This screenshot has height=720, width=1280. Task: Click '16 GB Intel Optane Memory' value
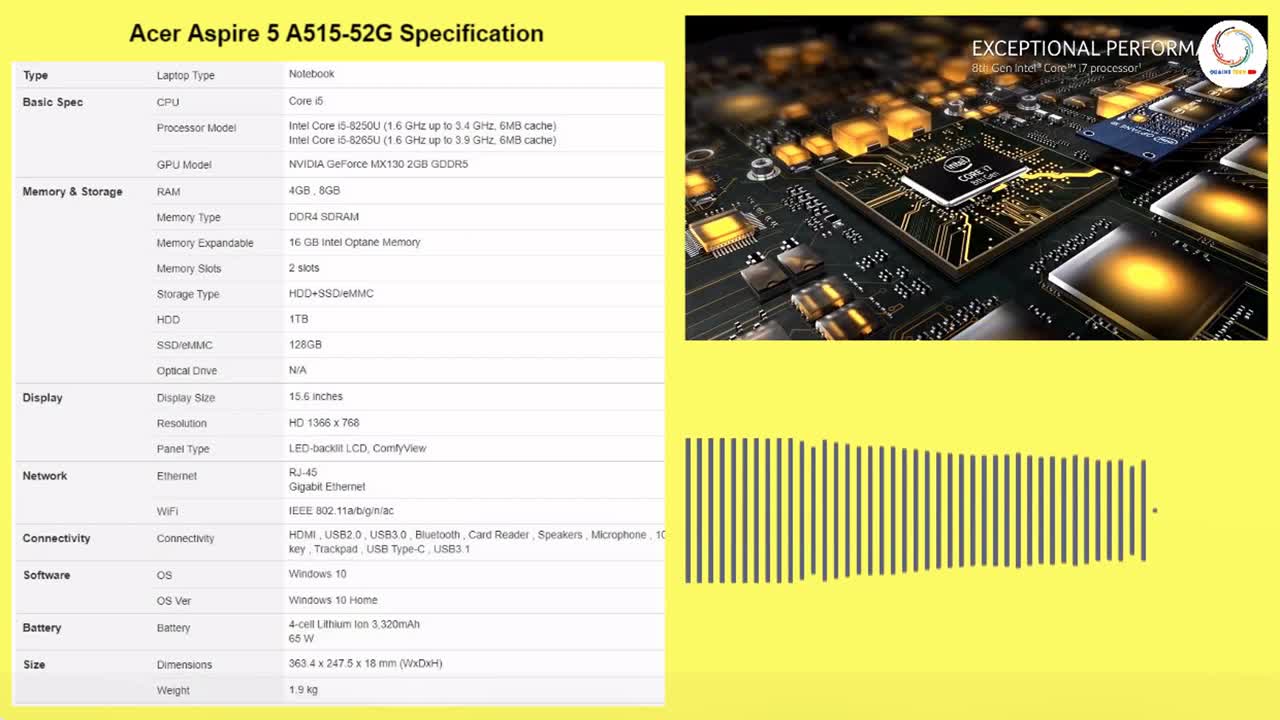coord(354,242)
